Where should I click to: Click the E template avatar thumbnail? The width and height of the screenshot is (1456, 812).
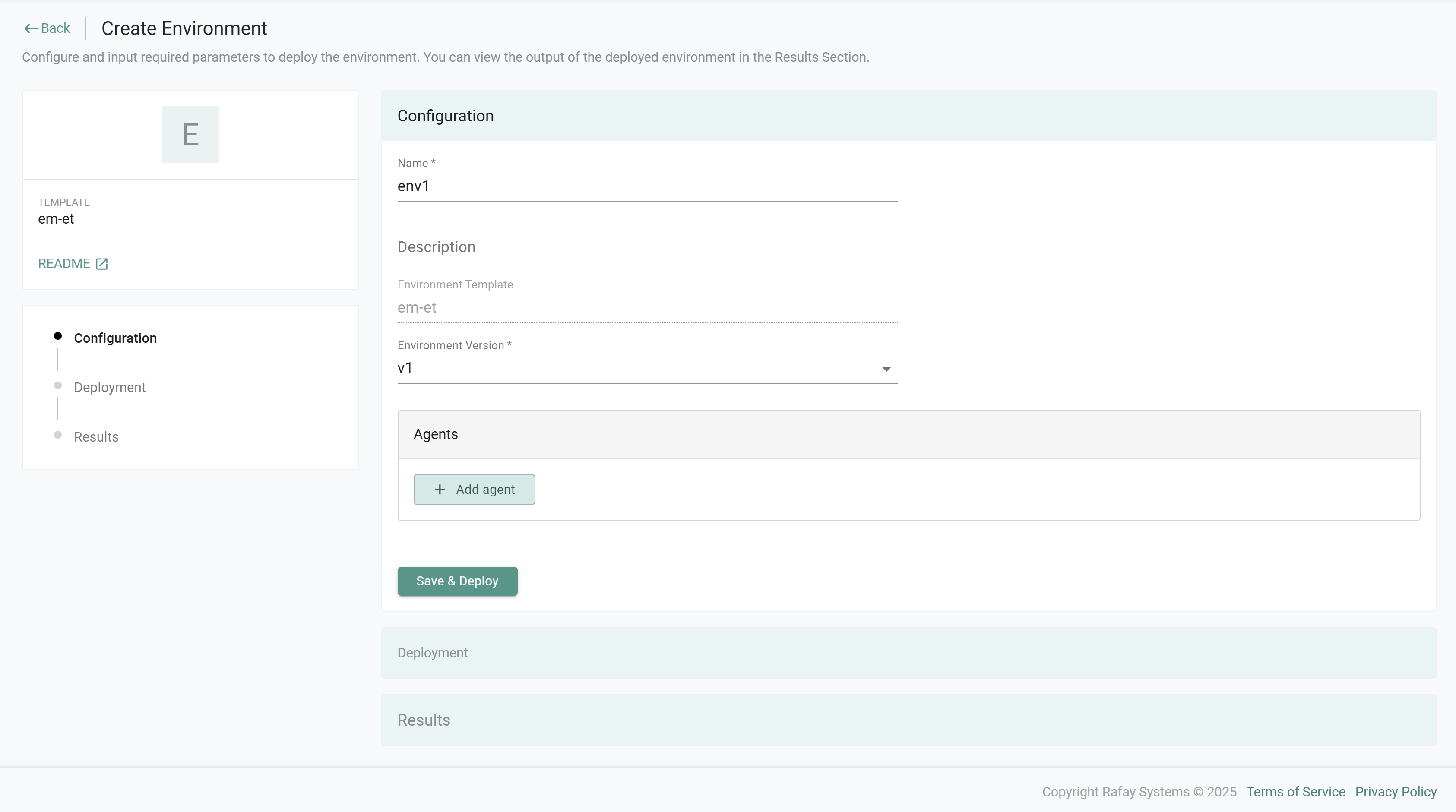click(x=190, y=135)
